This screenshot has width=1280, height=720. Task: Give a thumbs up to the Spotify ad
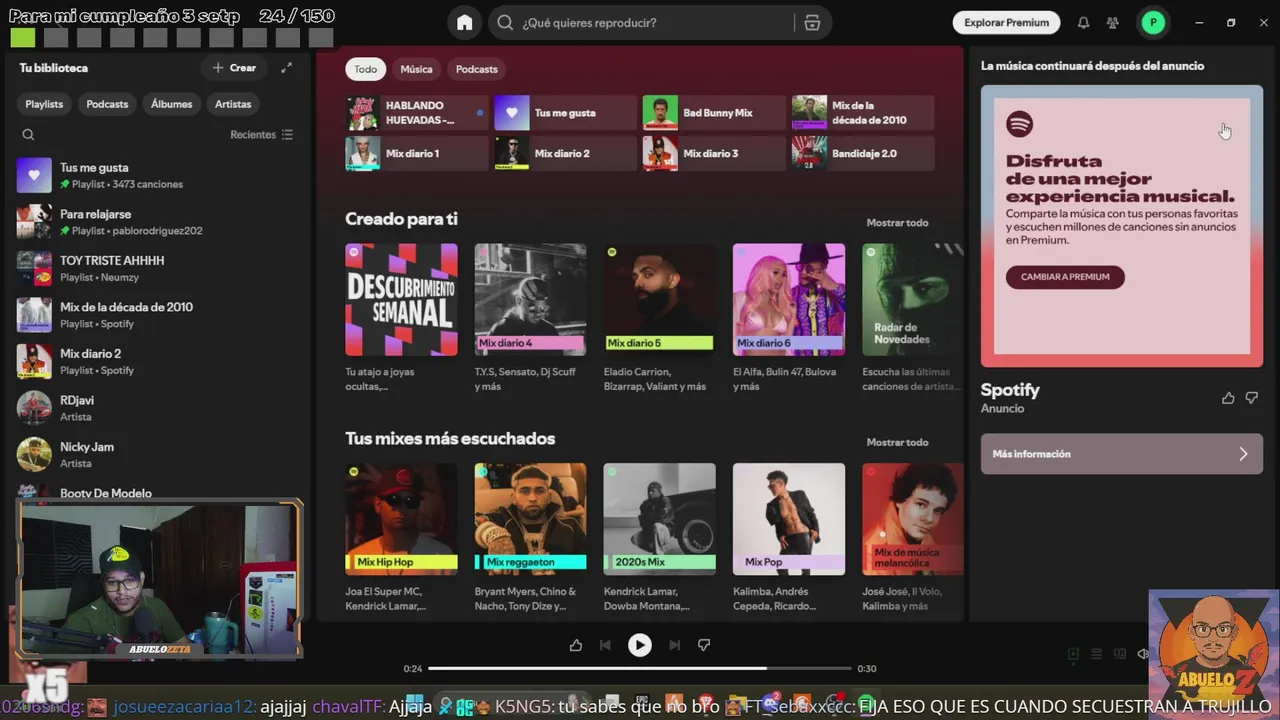pos(1228,398)
